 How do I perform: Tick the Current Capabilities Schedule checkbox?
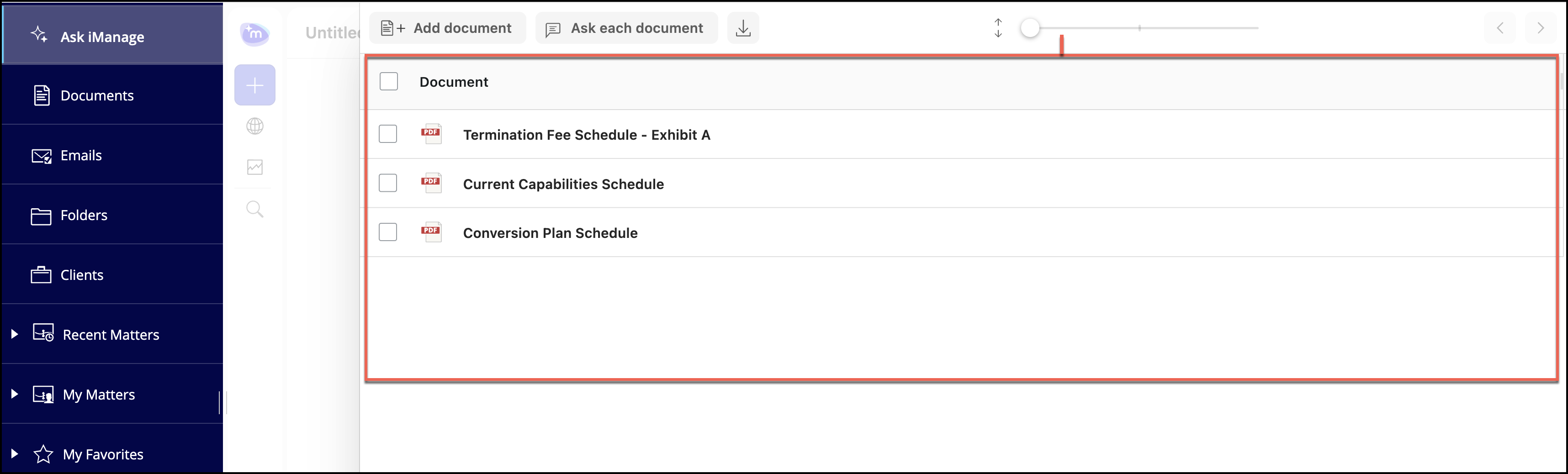tap(388, 183)
